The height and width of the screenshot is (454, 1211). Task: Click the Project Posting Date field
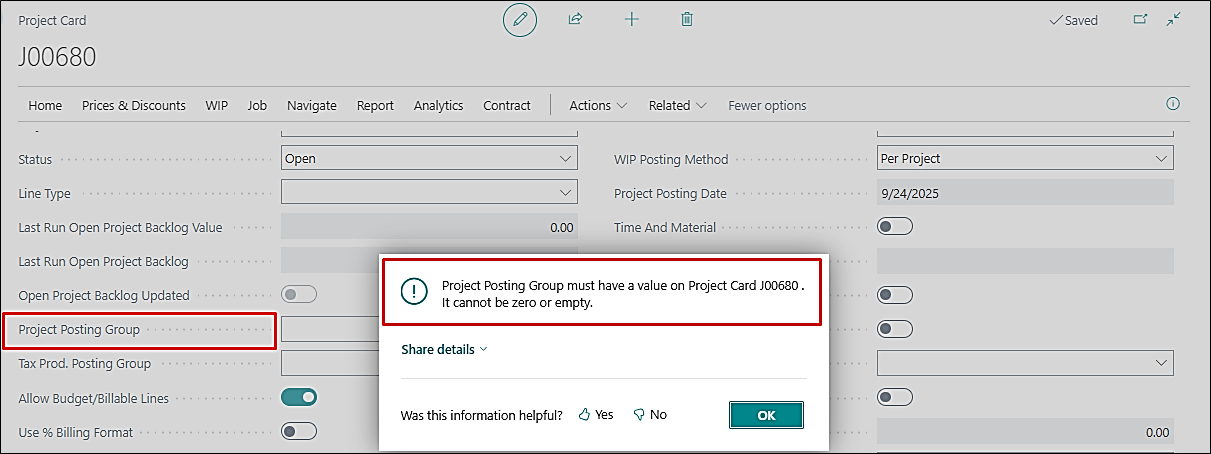pyautogui.click(x=1024, y=194)
